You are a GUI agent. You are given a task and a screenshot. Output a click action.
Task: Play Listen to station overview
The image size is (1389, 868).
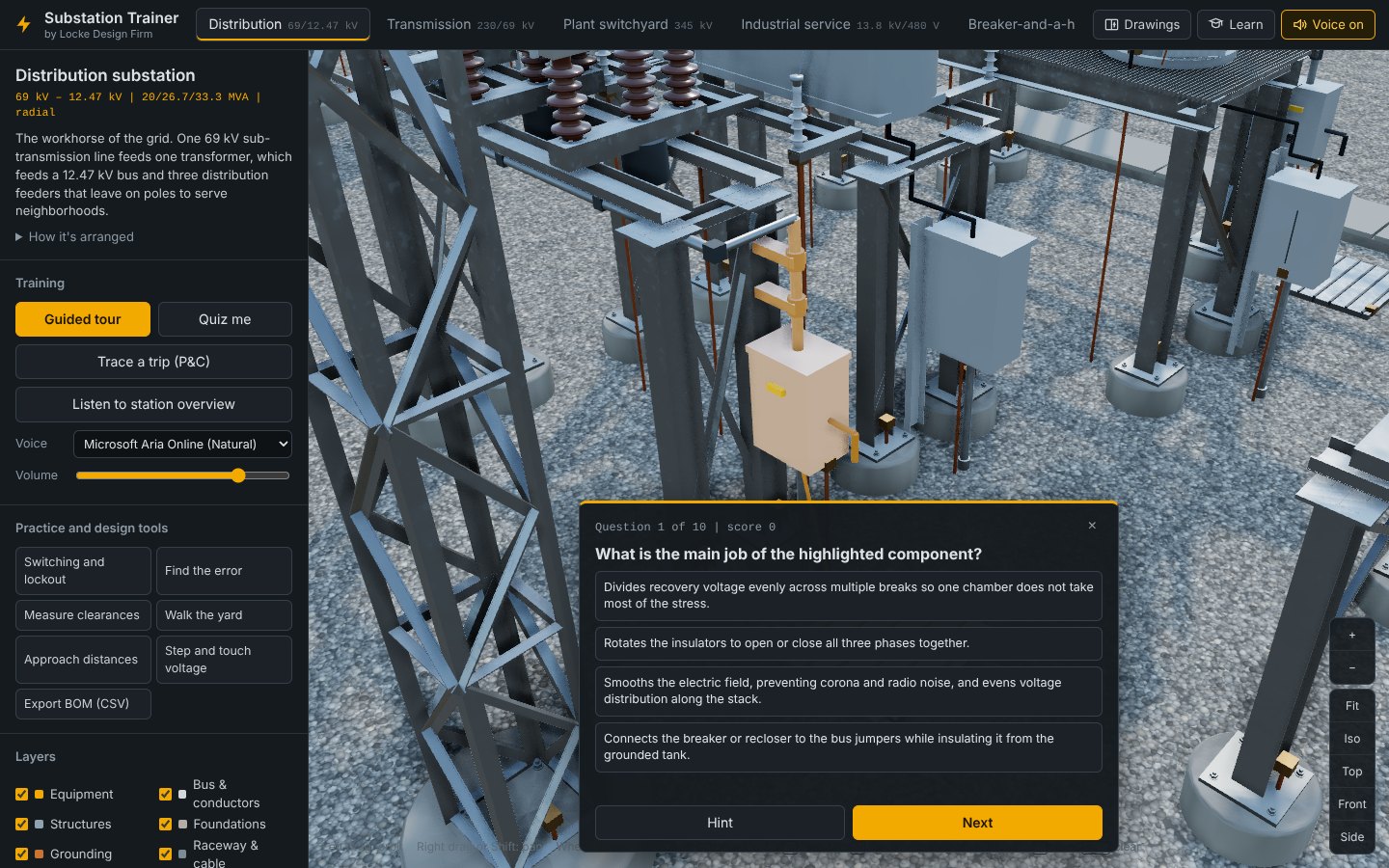coord(153,404)
